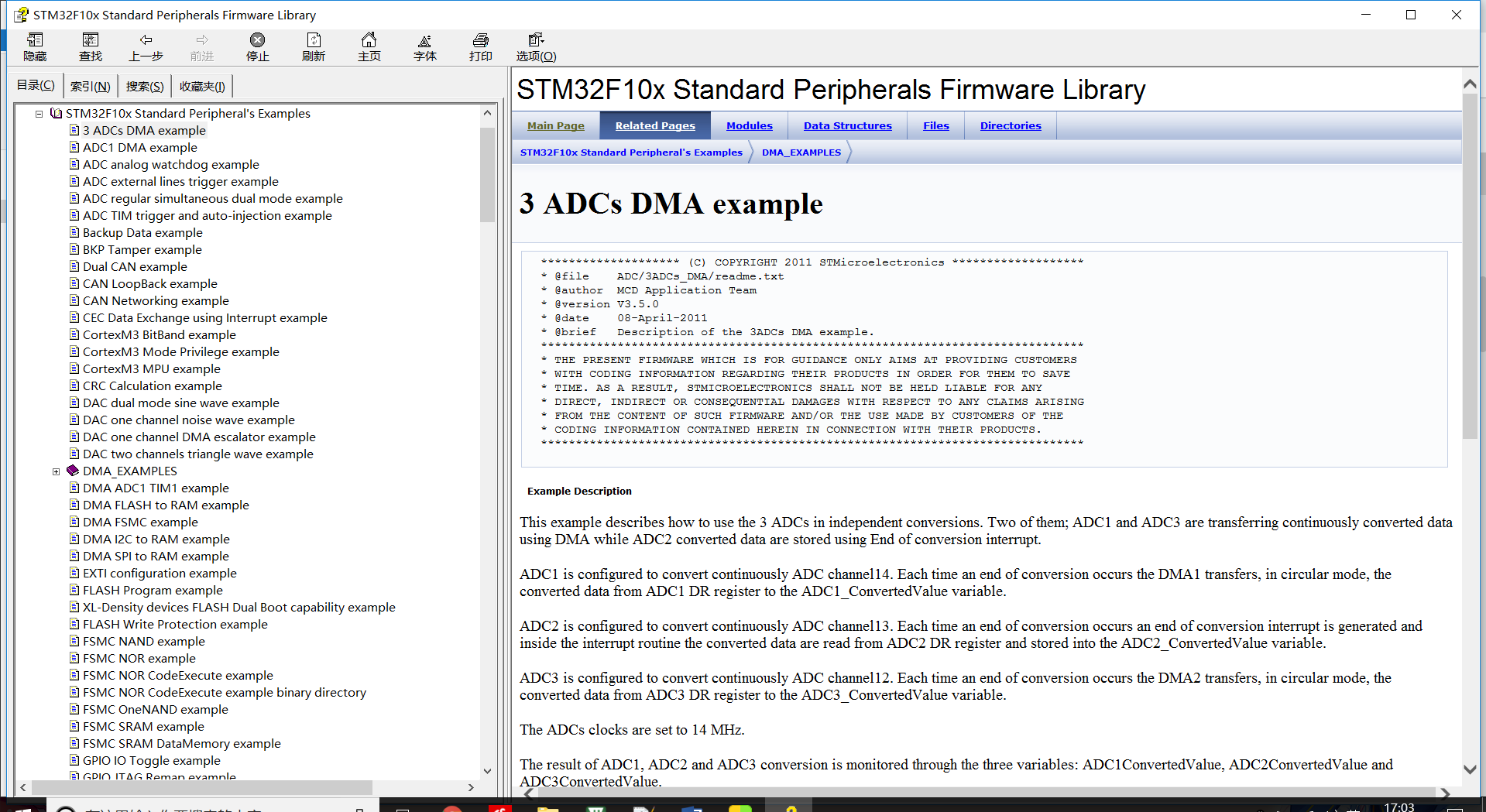Click page icon beside Backup Data example
This screenshot has width=1486, height=812.
coord(74,232)
